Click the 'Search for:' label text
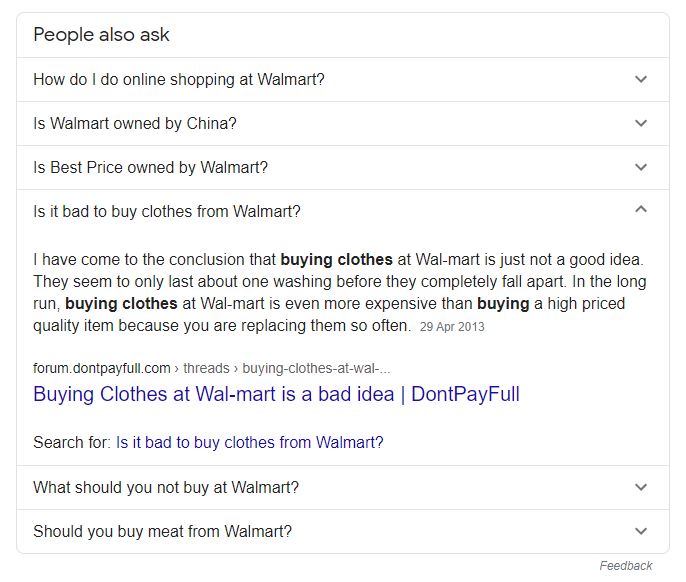The height and width of the screenshot is (582, 686). pyautogui.click(x=71, y=442)
